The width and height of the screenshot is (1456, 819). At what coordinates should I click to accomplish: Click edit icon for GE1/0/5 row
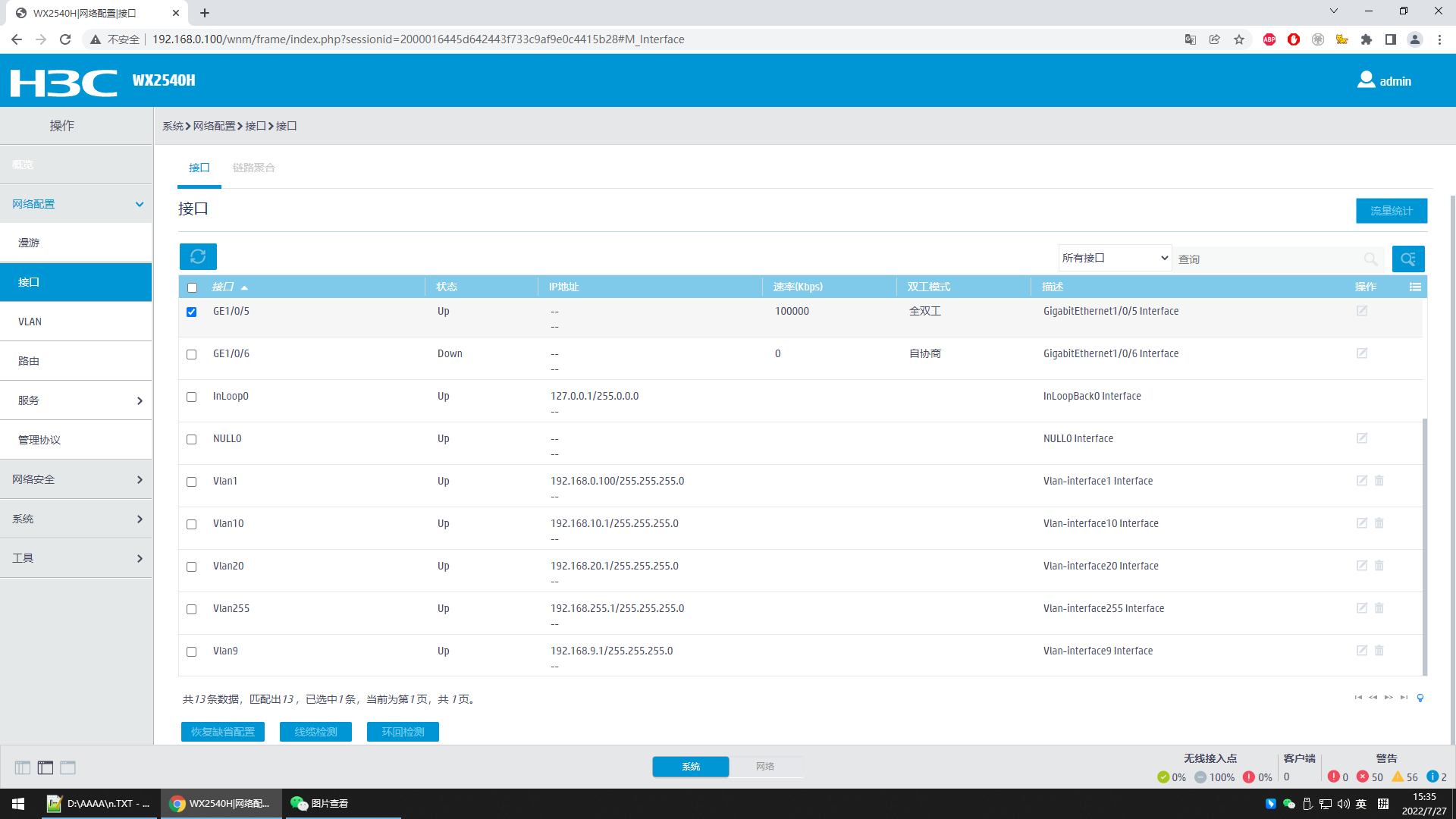click(1361, 311)
